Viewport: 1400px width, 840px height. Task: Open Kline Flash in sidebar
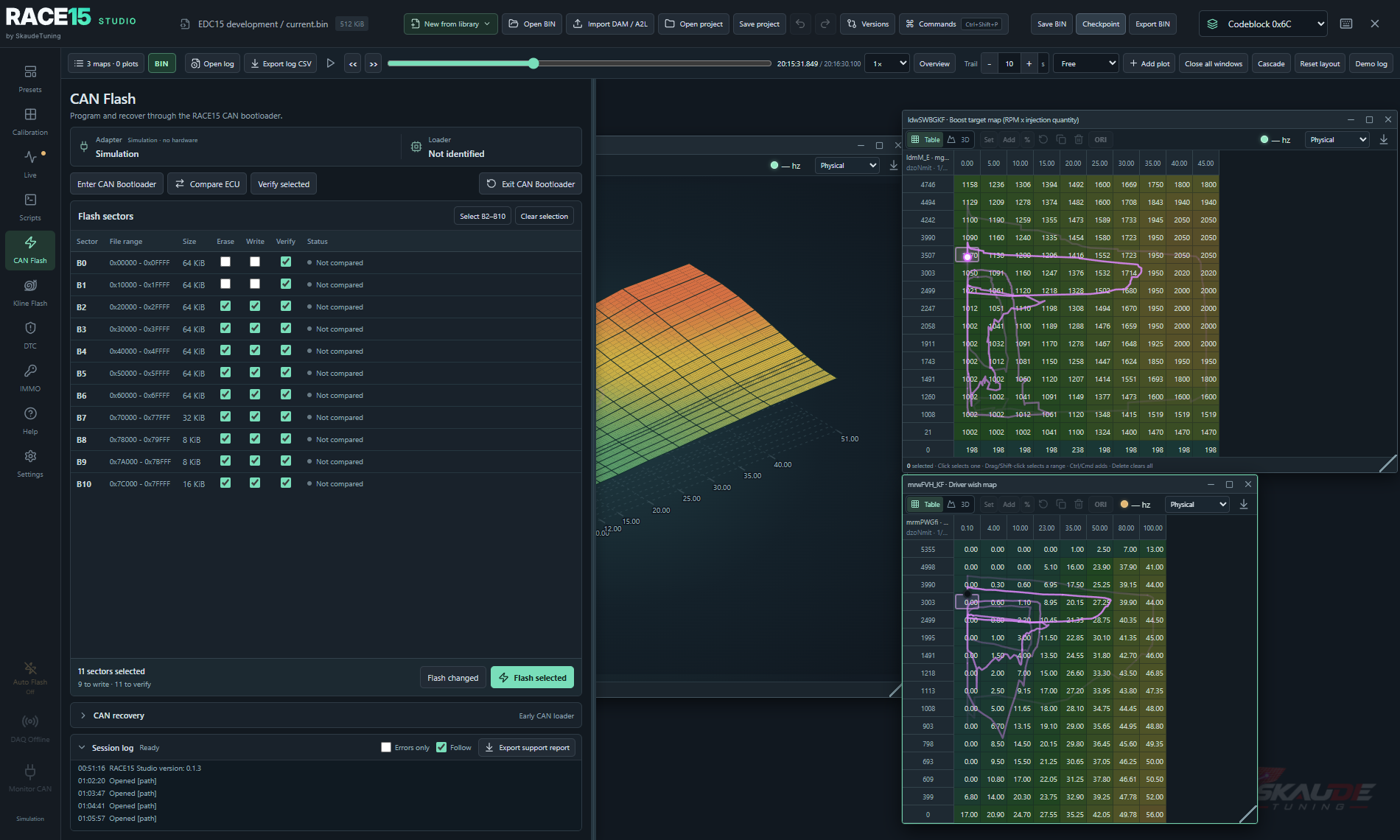30,293
